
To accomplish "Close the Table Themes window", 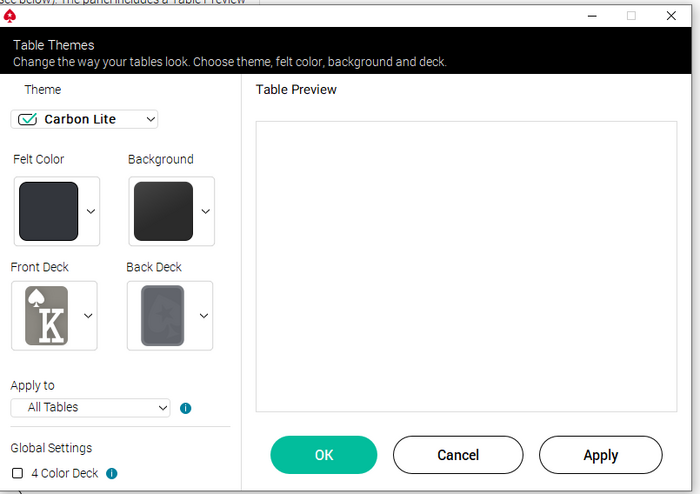I will click(x=671, y=16).
